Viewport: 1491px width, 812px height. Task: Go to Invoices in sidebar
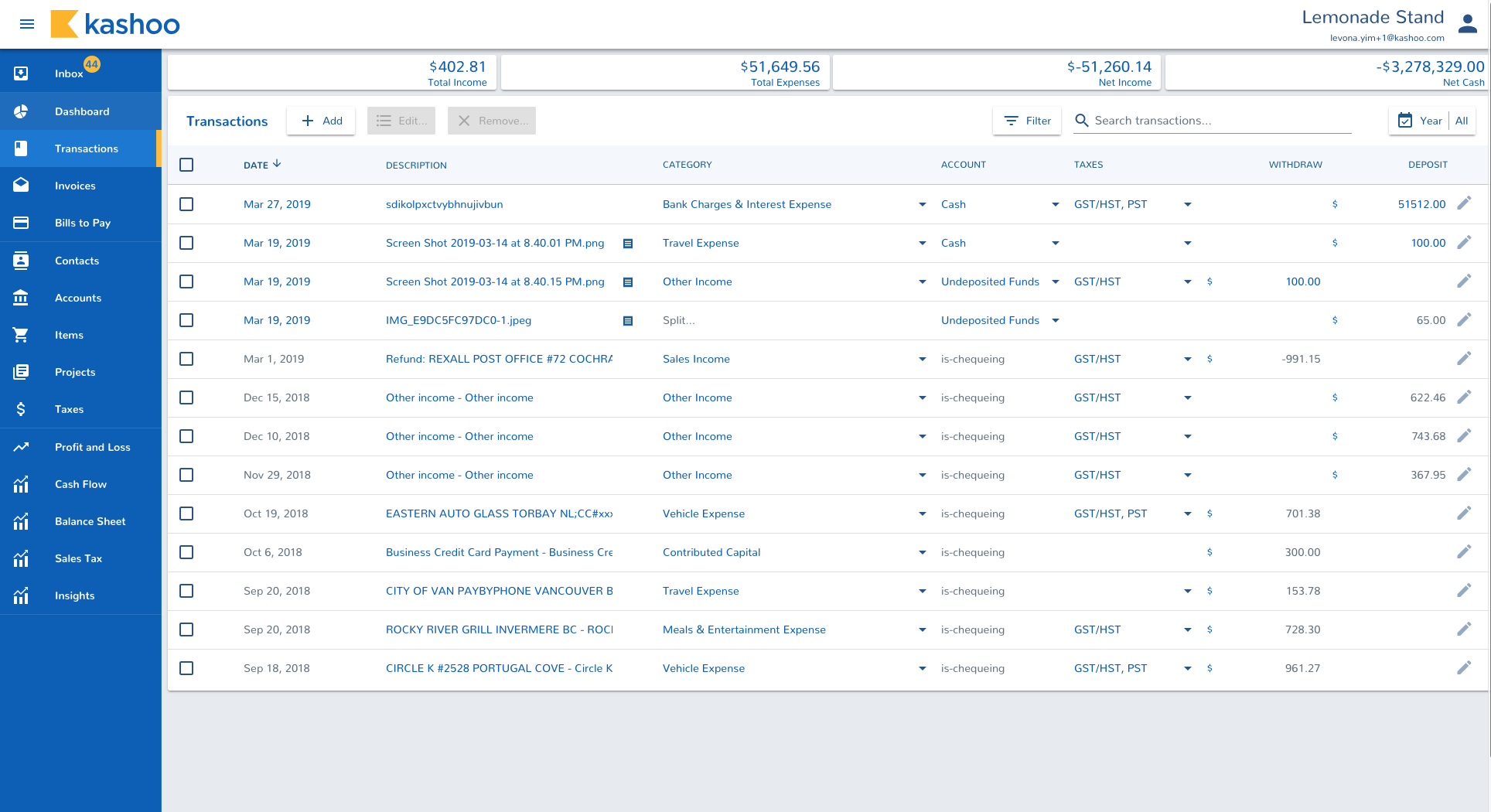tap(75, 186)
